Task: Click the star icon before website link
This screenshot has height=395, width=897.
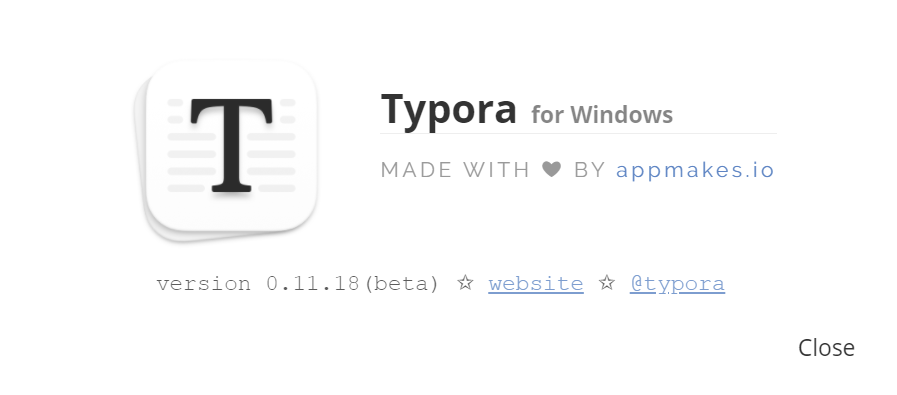Action: click(x=465, y=283)
